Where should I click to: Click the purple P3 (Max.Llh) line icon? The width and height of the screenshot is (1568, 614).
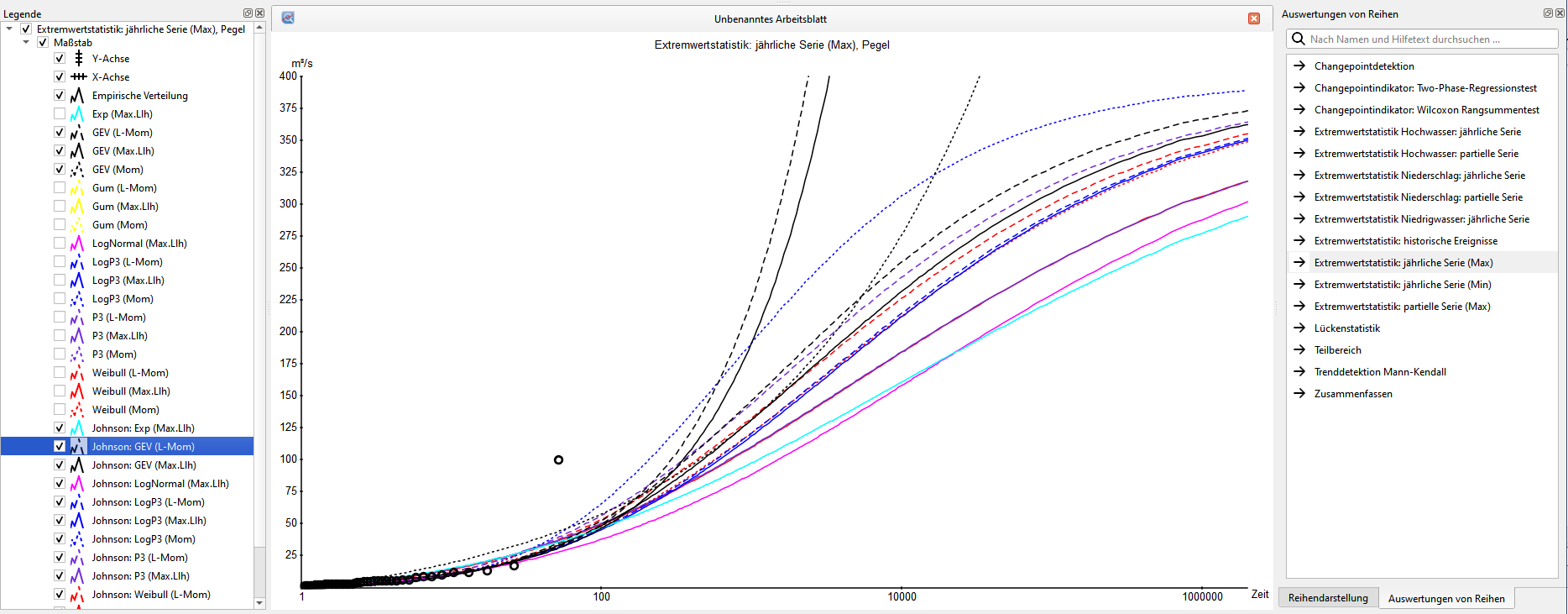(77, 336)
